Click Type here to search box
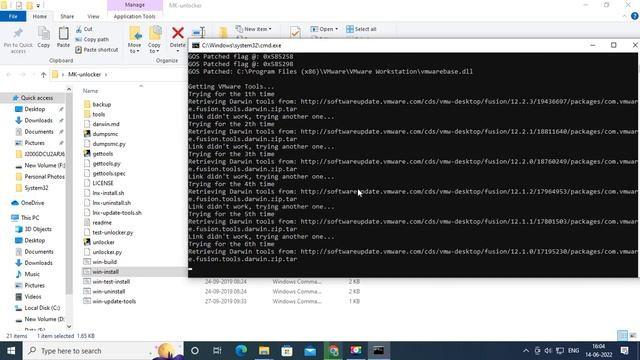640x360 pixels. click(x=103, y=351)
